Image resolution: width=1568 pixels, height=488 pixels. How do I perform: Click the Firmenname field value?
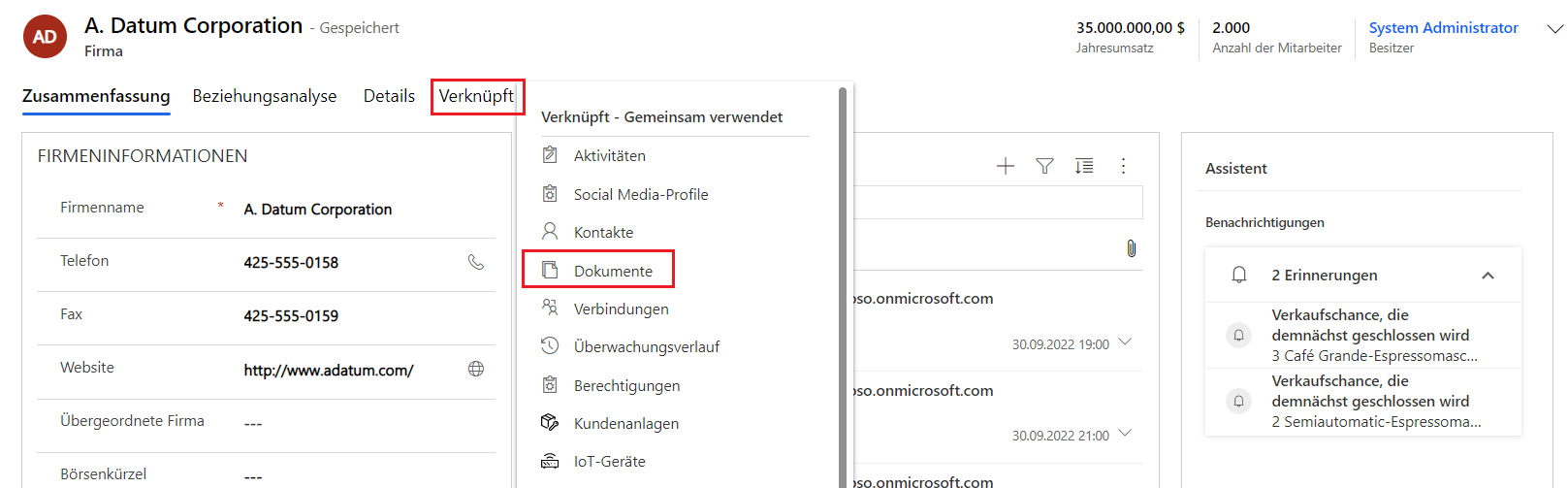[x=318, y=210]
